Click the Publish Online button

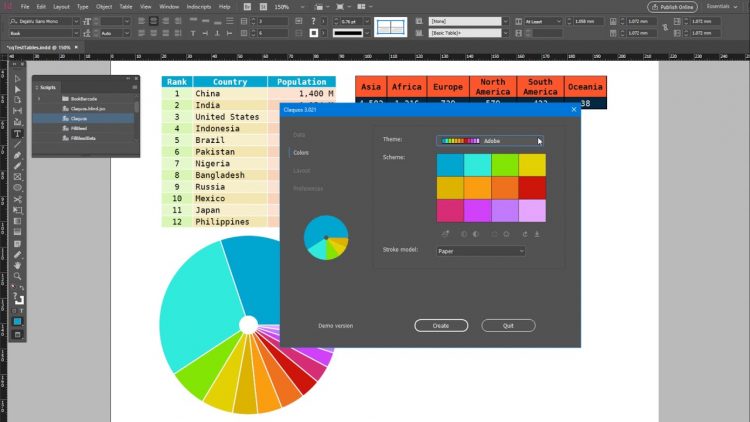(x=673, y=7)
